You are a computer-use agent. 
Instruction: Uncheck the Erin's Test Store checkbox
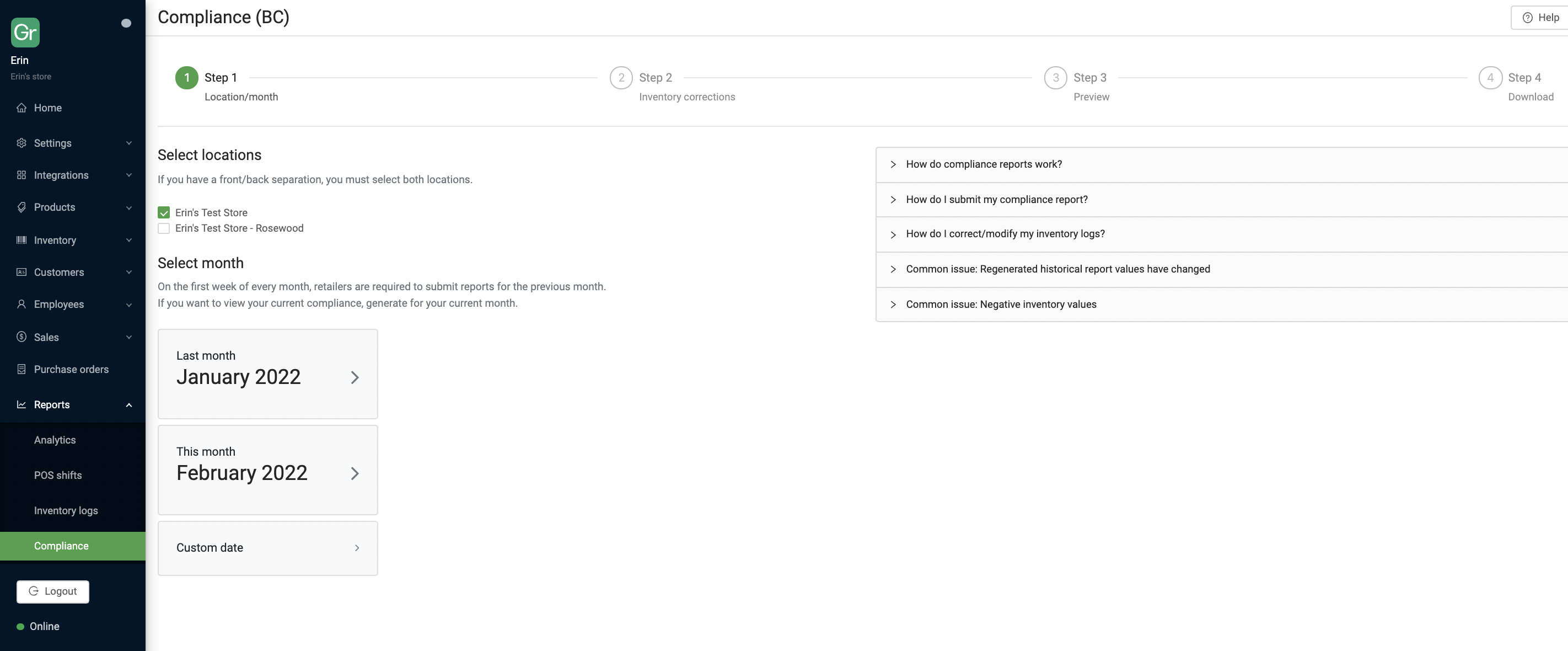(164, 212)
